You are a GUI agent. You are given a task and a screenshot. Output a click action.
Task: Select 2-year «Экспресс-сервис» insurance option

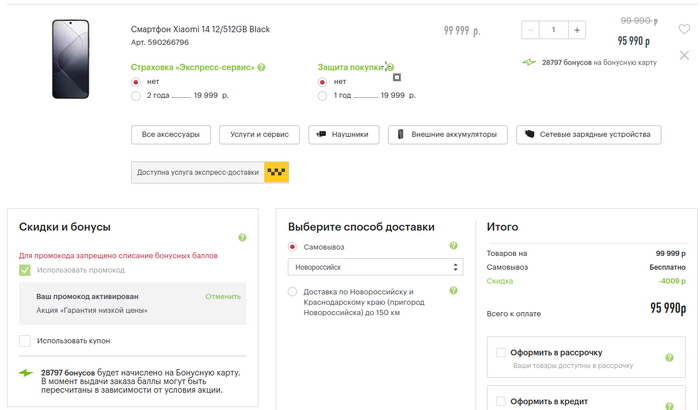click(136, 96)
